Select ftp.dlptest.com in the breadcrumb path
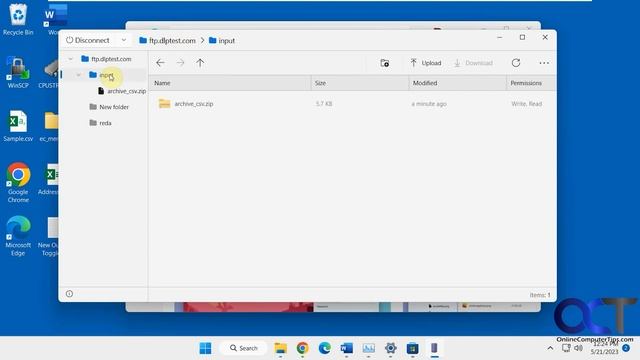This screenshot has height=360, width=640. click(x=167, y=40)
